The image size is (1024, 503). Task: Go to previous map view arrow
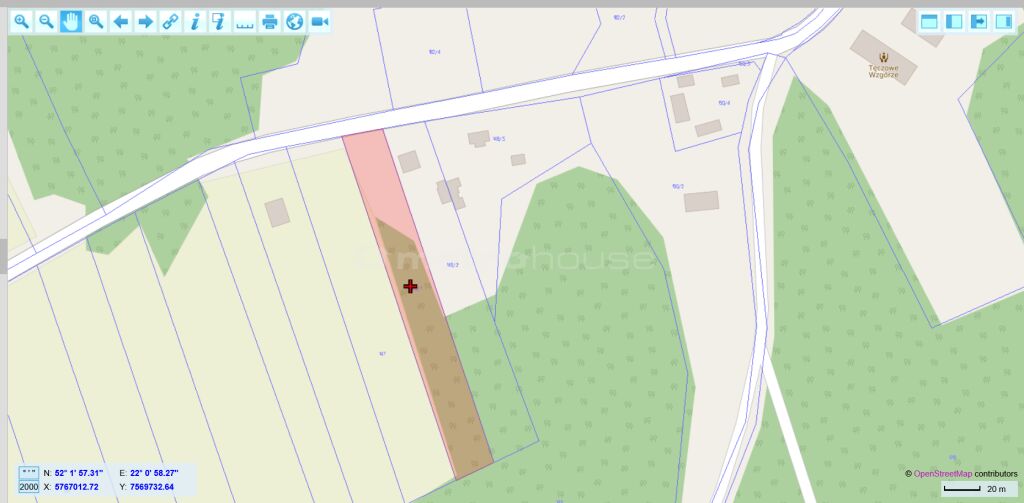121,22
